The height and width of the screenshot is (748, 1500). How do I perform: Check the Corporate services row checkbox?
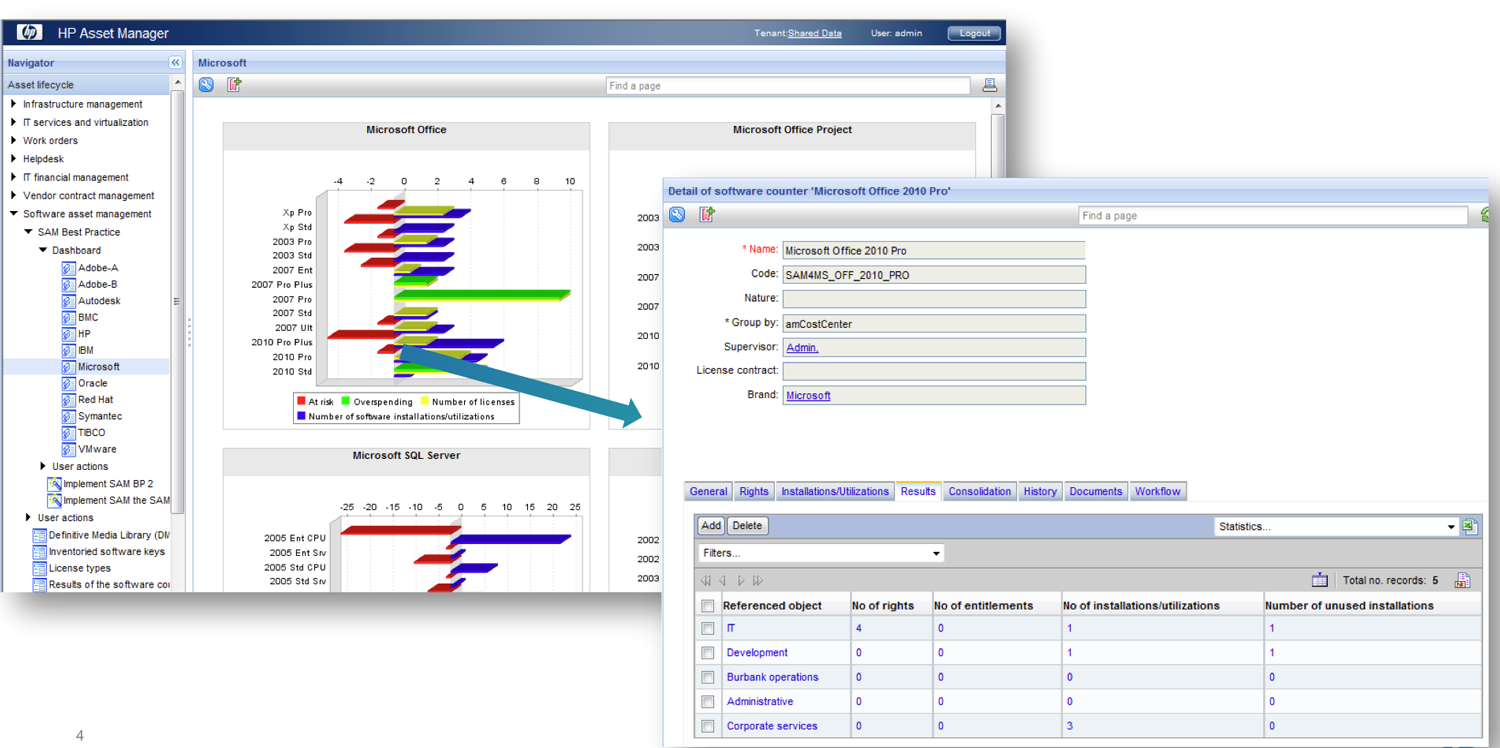[708, 726]
